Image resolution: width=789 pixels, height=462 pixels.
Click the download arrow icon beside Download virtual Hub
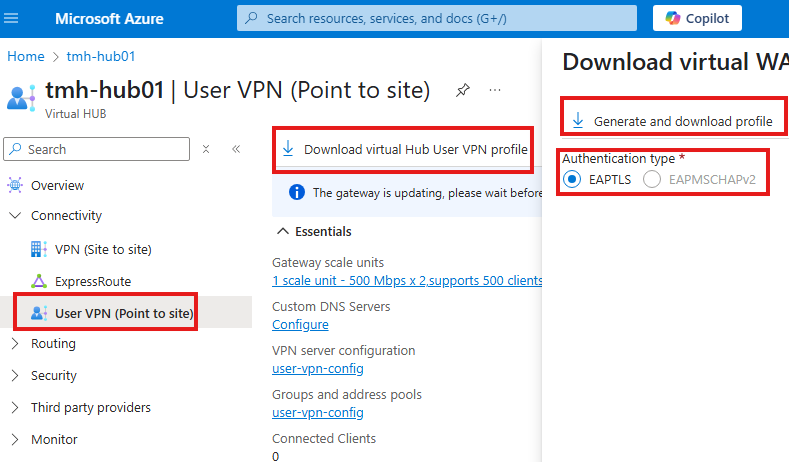click(288, 149)
